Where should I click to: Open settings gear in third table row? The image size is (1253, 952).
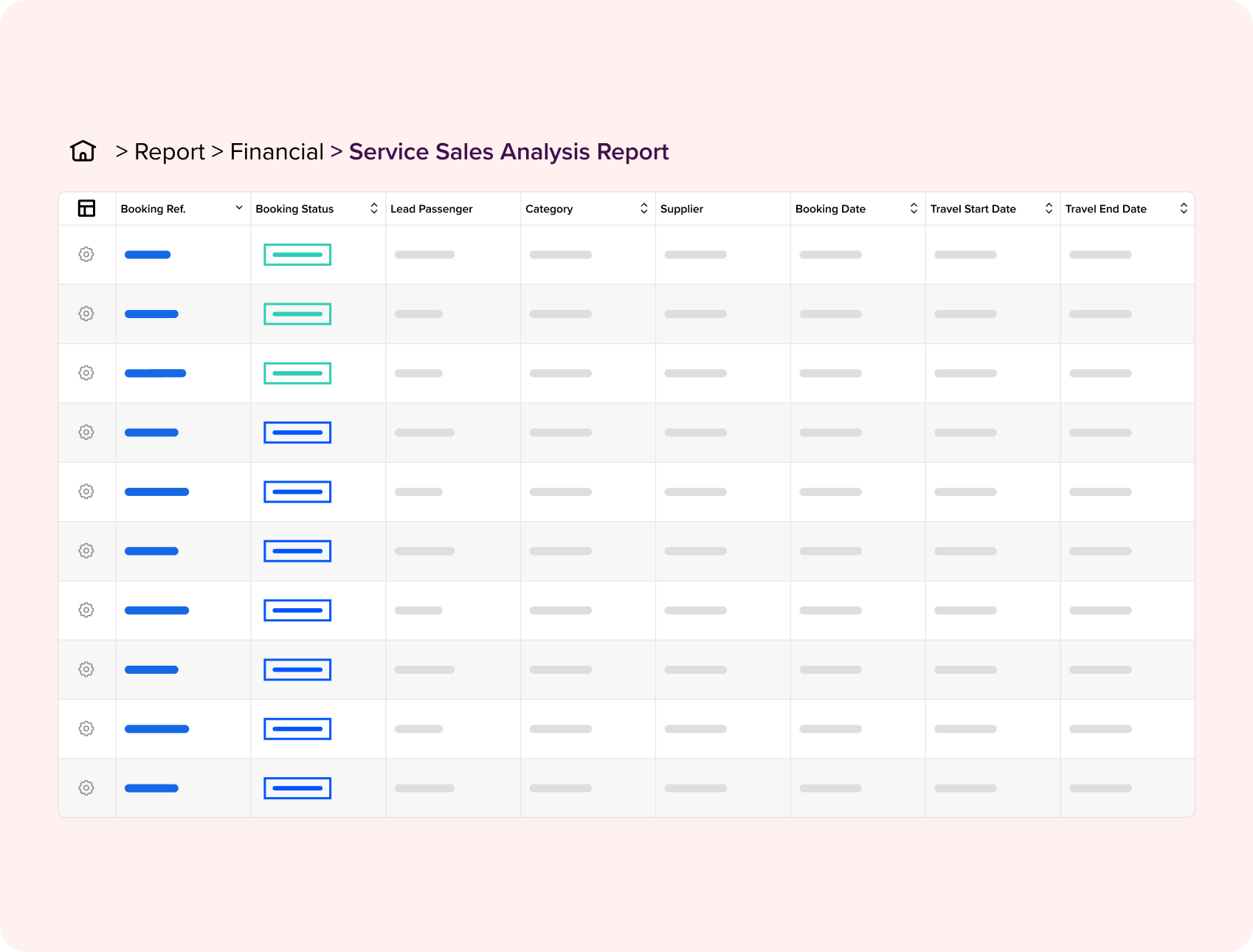86,373
